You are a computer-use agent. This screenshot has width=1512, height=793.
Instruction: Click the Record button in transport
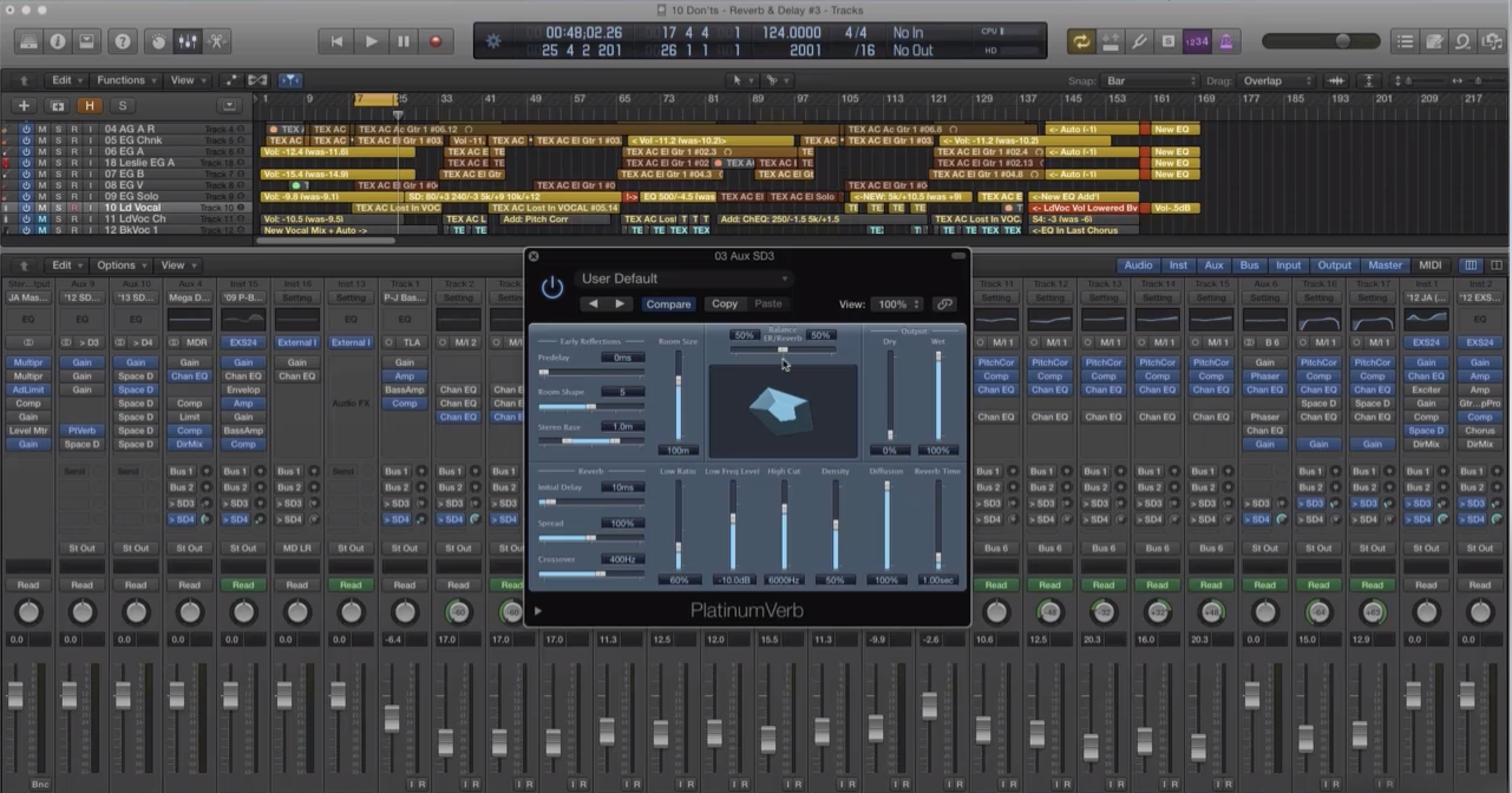[436, 41]
